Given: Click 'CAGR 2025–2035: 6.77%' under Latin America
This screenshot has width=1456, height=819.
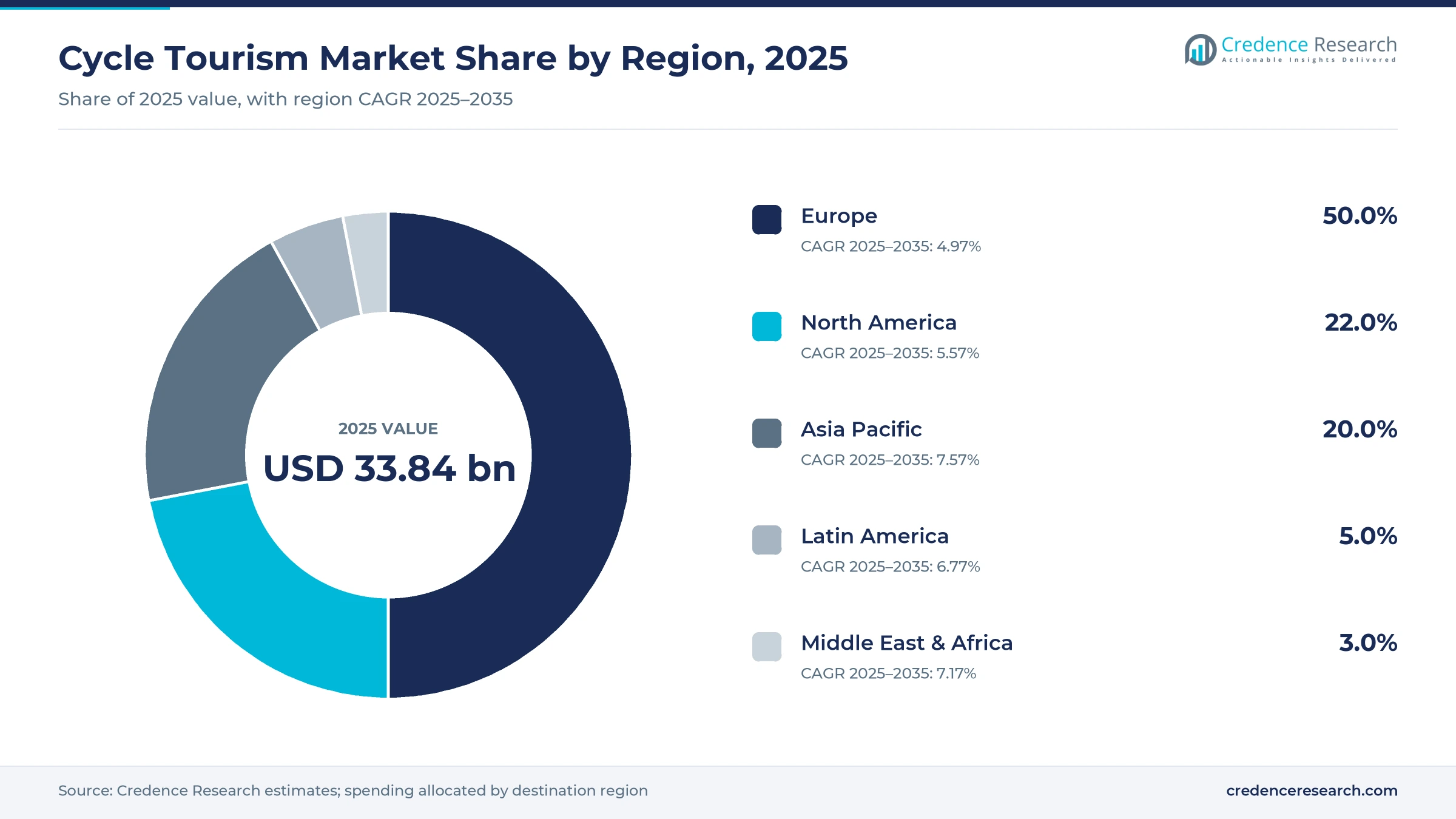Looking at the screenshot, I should [890, 567].
